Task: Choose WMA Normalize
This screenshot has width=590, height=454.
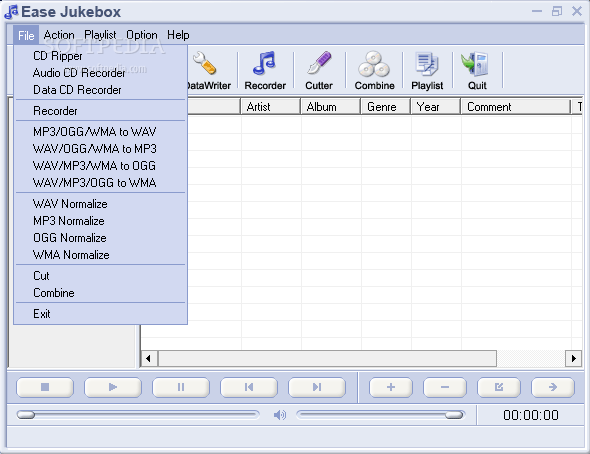Action: coord(100,255)
